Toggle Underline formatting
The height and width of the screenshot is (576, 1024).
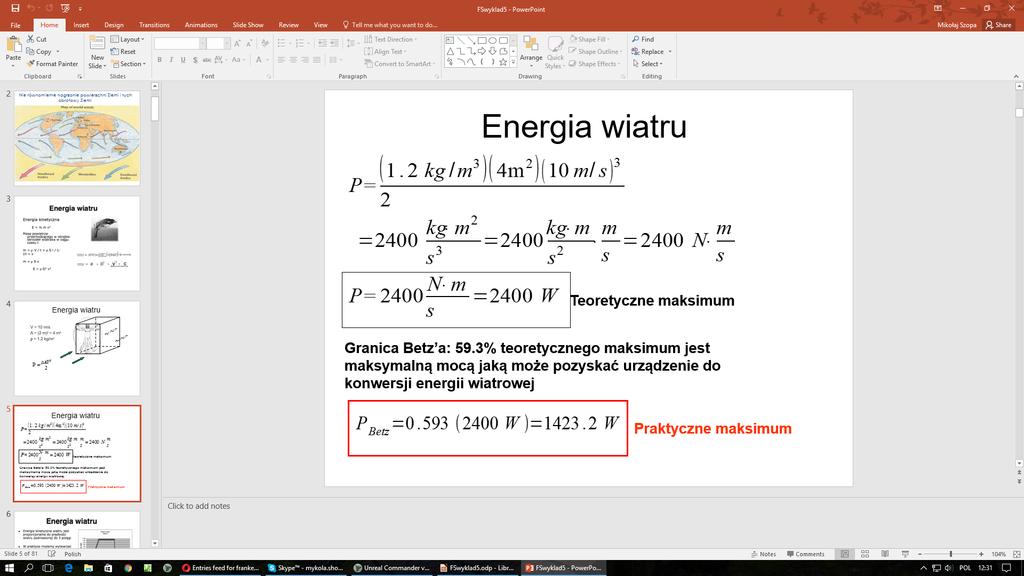[x=183, y=60]
